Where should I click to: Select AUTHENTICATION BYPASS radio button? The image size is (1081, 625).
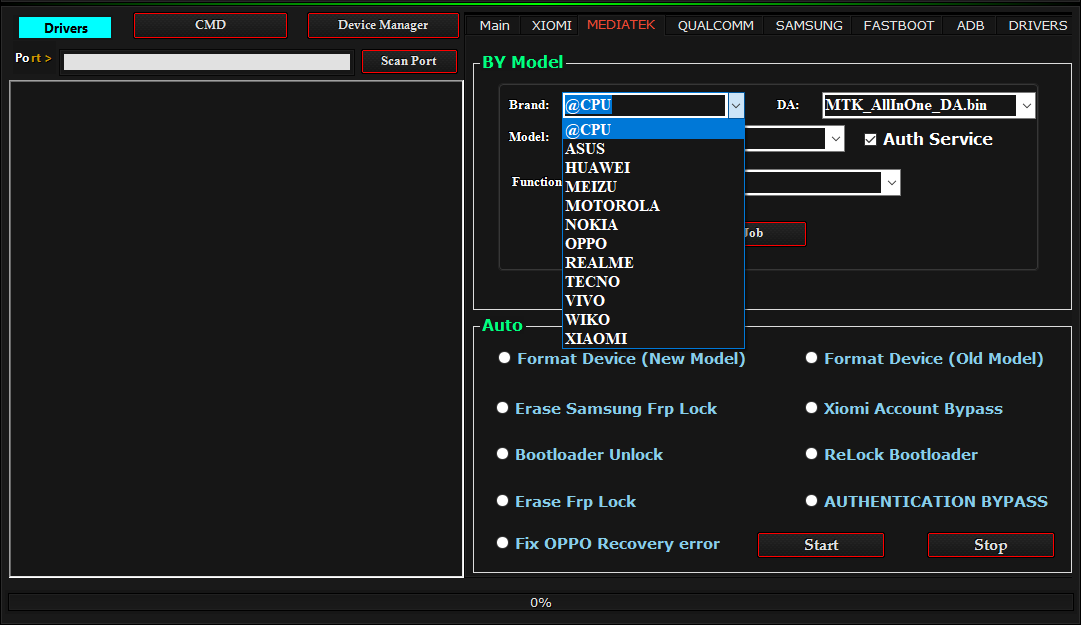tap(811, 501)
